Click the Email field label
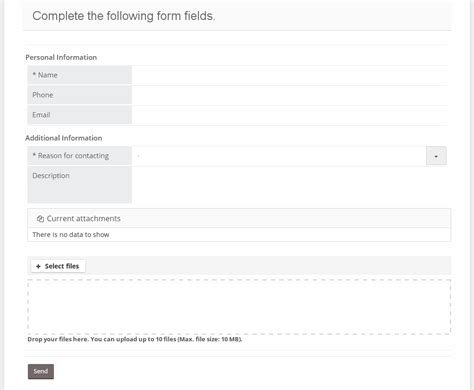Image resolution: width=474 pixels, height=390 pixels. pyautogui.click(x=41, y=115)
